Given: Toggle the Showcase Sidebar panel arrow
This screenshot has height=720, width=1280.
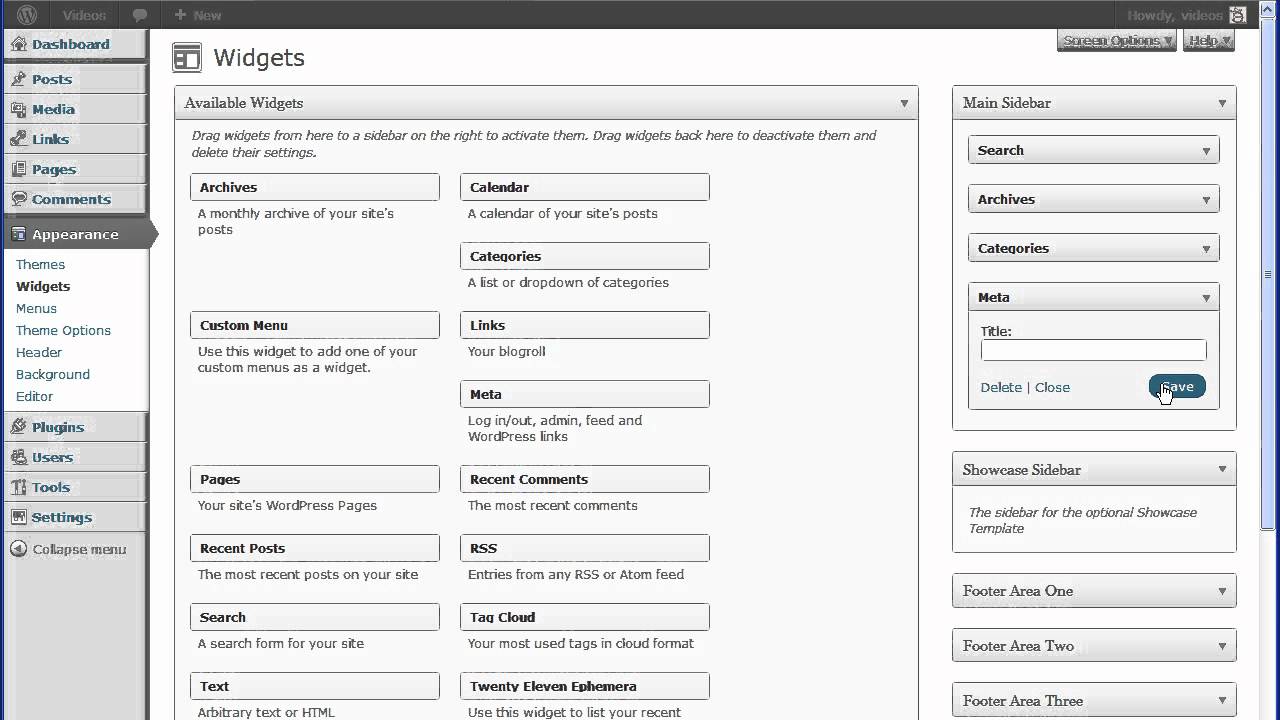Looking at the screenshot, I should pos(1222,470).
